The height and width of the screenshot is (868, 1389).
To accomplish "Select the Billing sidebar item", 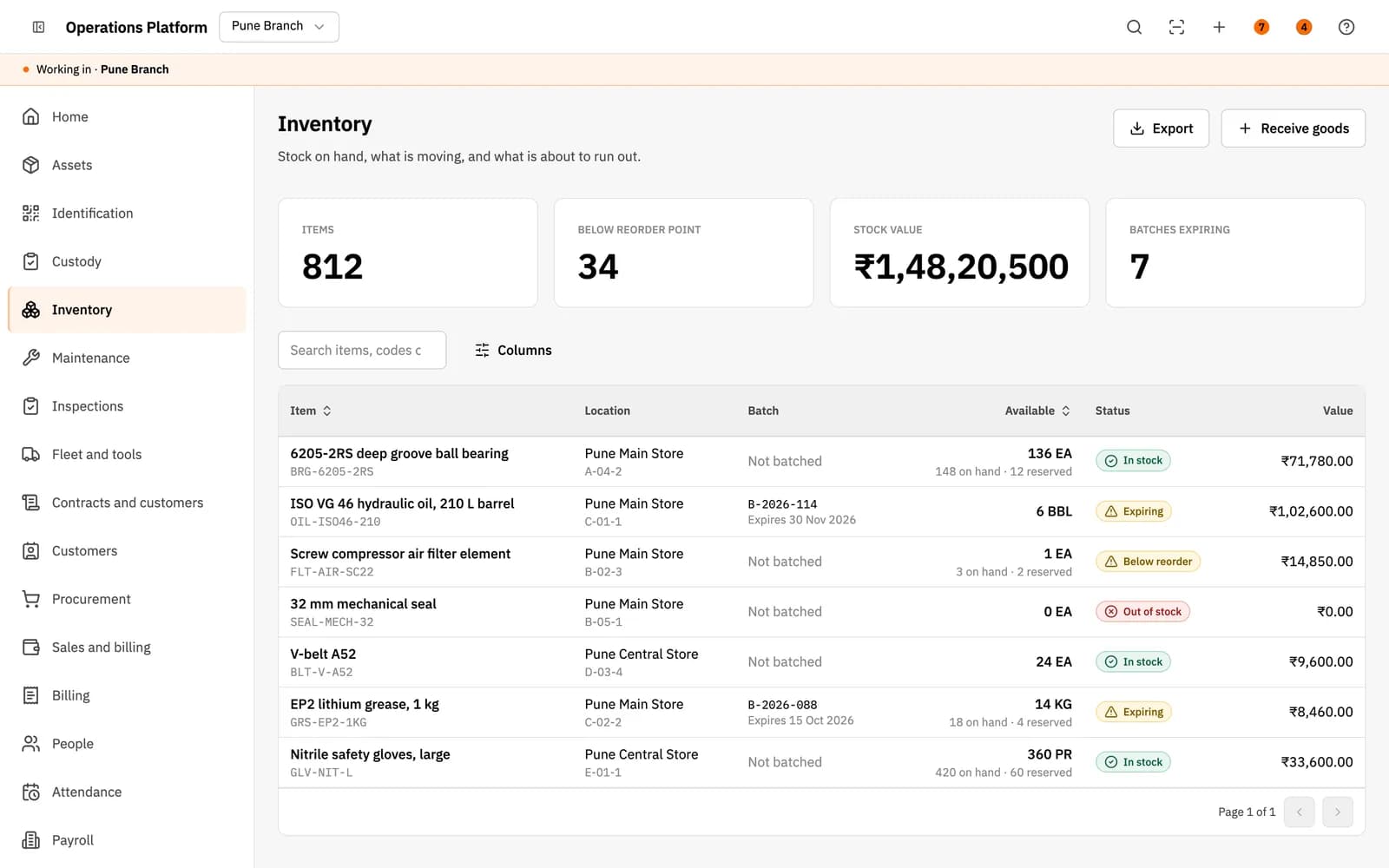I will pyautogui.click(x=127, y=695).
